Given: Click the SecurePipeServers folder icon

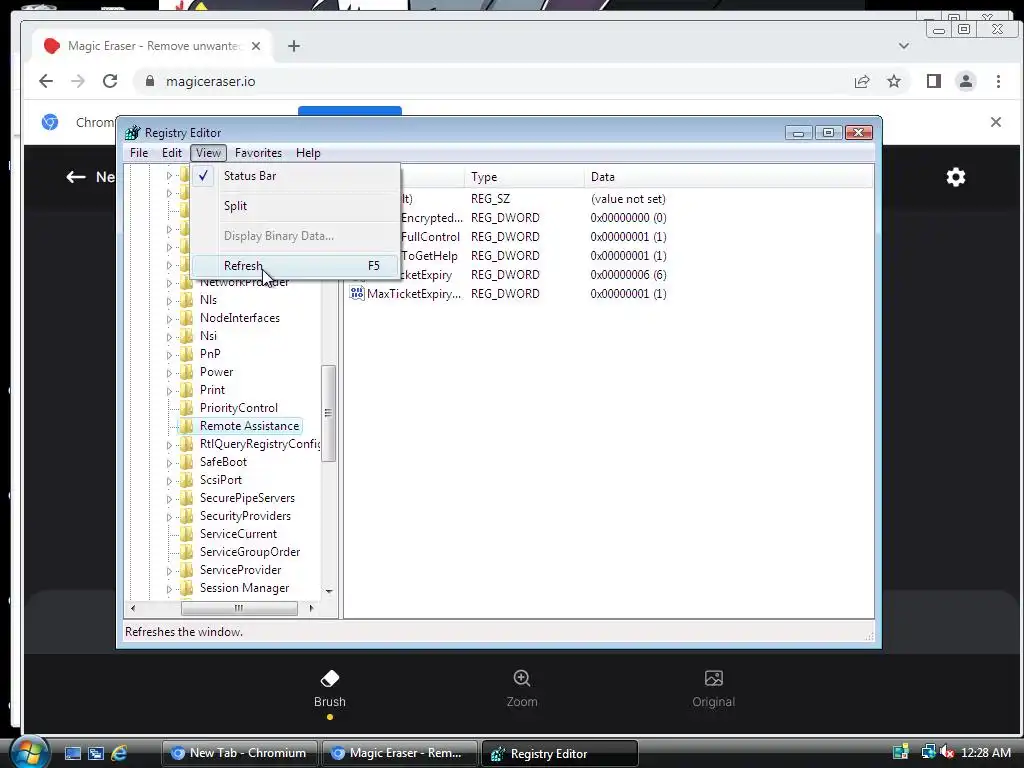Looking at the screenshot, I should pos(186,498).
